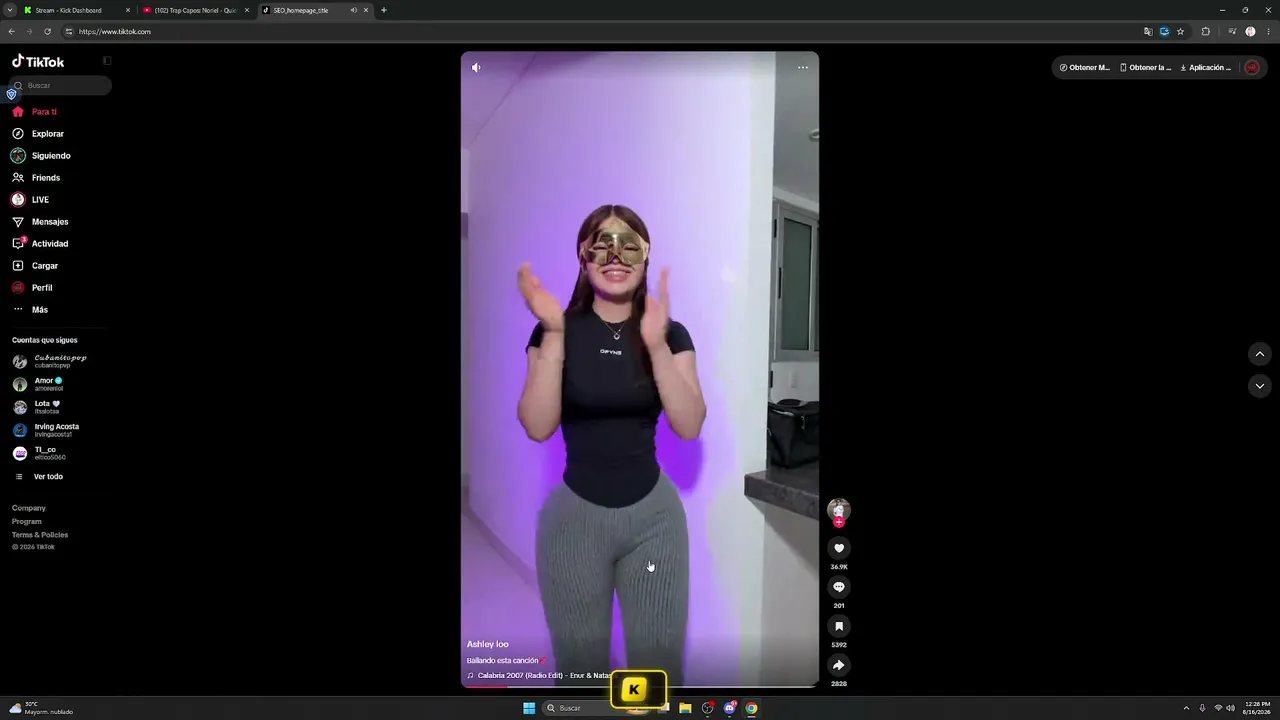Collapse the TikTok sidebar panel

click(x=107, y=61)
